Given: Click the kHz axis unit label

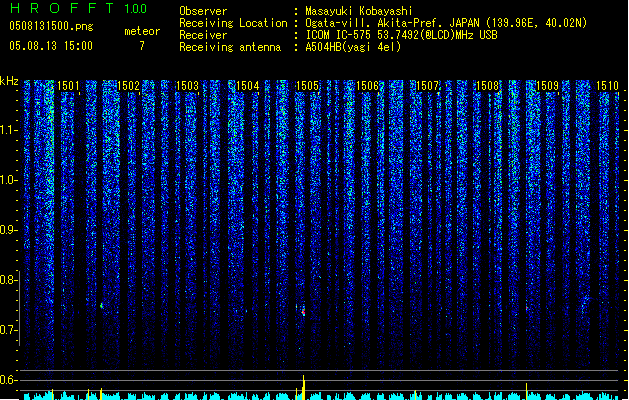Looking at the screenshot, I should pyautogui.click(x=9, y=81).
